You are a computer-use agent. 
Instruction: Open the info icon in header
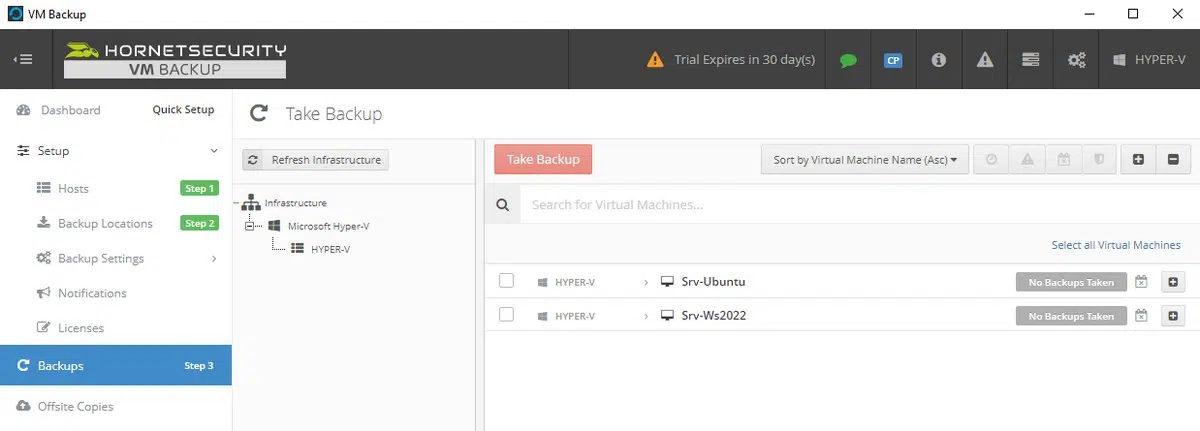coord(938,60)
